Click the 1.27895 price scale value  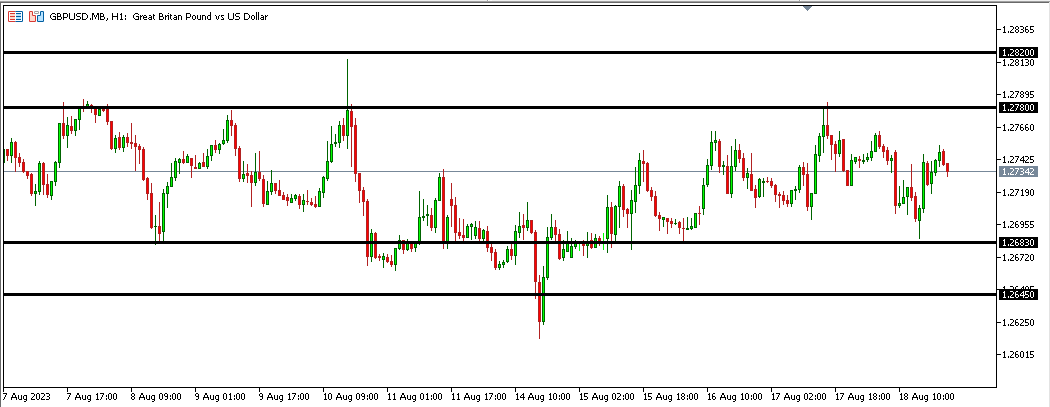(1019, 94)
